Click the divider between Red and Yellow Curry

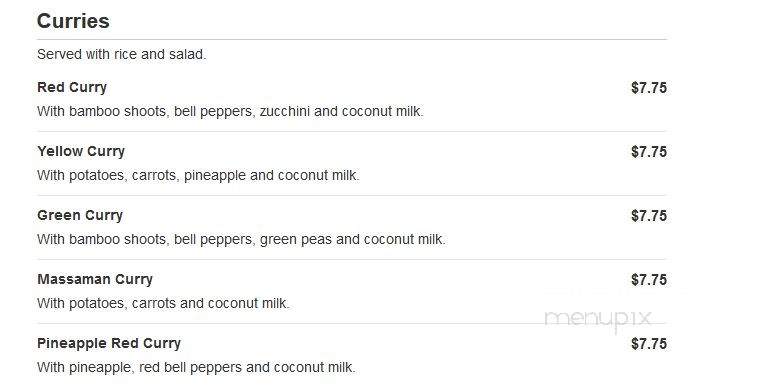pos(352,131)
